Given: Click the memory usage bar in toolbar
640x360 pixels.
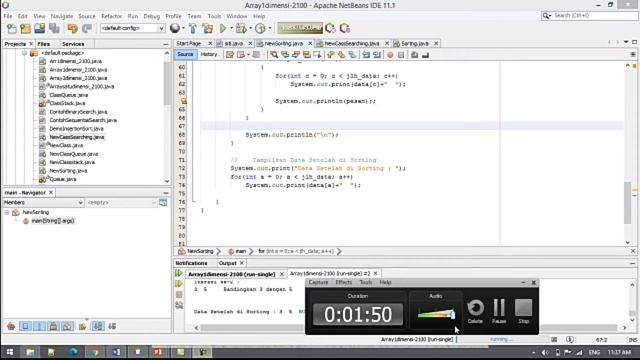Looking at the screenshot, I should click(300, 28).
